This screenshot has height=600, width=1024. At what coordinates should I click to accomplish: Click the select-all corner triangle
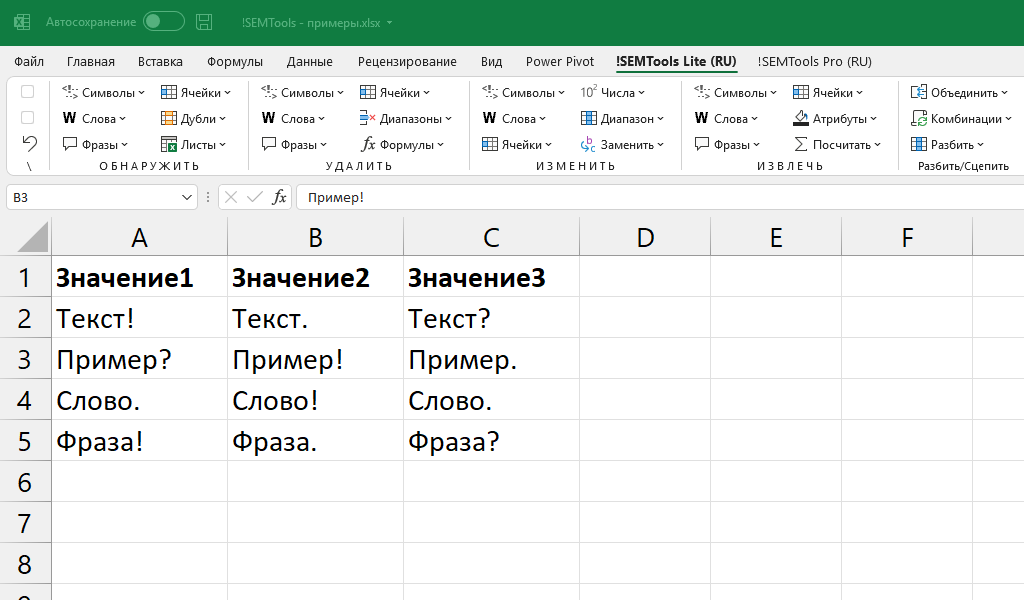coord(33,236)
